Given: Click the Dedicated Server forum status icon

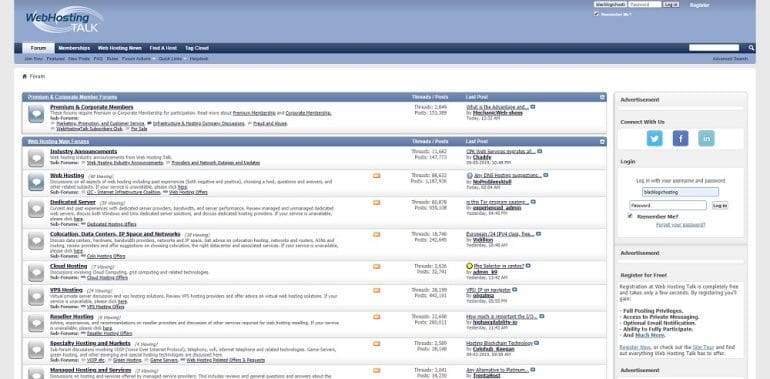Looking at the screenshot, I should 36,209.
